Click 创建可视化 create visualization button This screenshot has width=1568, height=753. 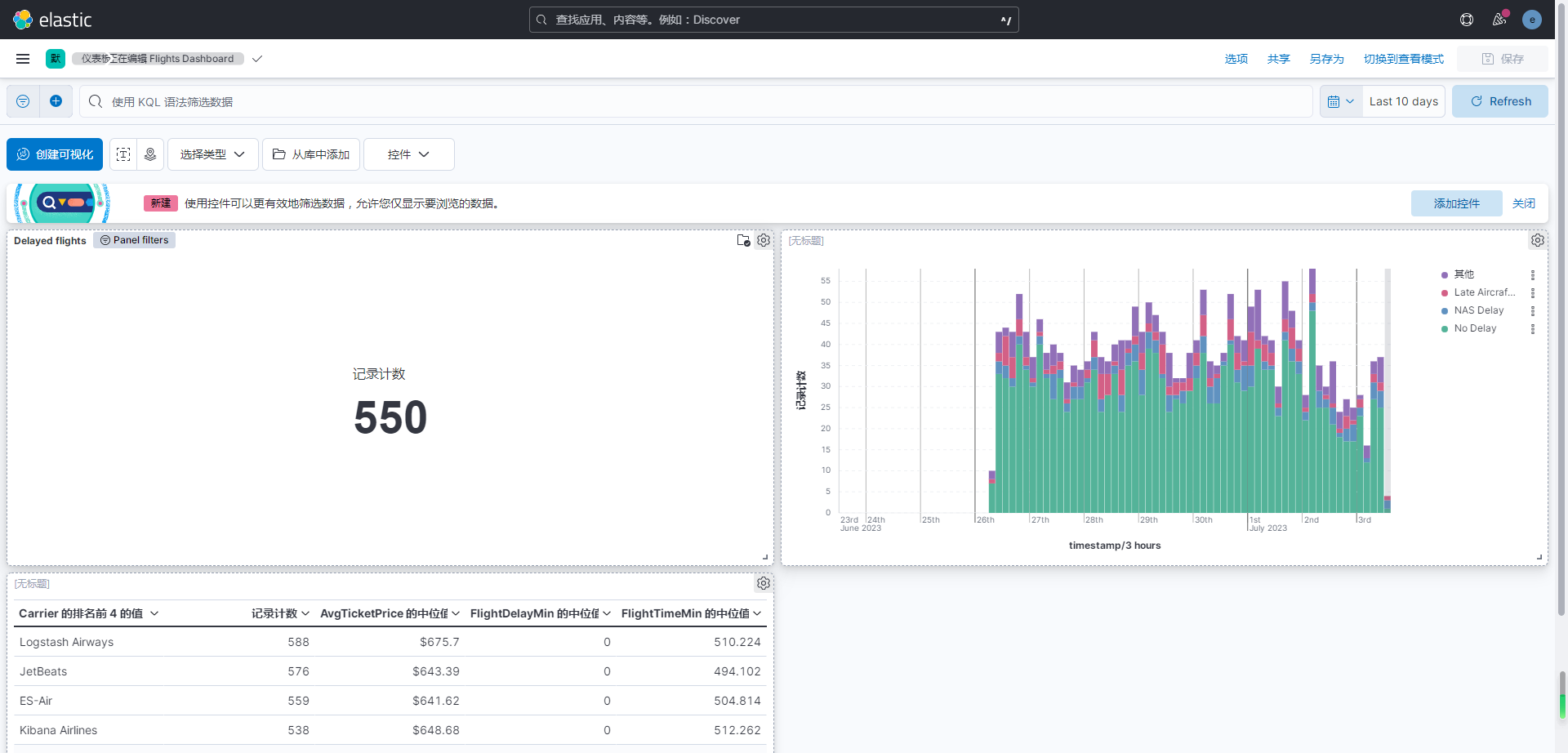(55, 154)
